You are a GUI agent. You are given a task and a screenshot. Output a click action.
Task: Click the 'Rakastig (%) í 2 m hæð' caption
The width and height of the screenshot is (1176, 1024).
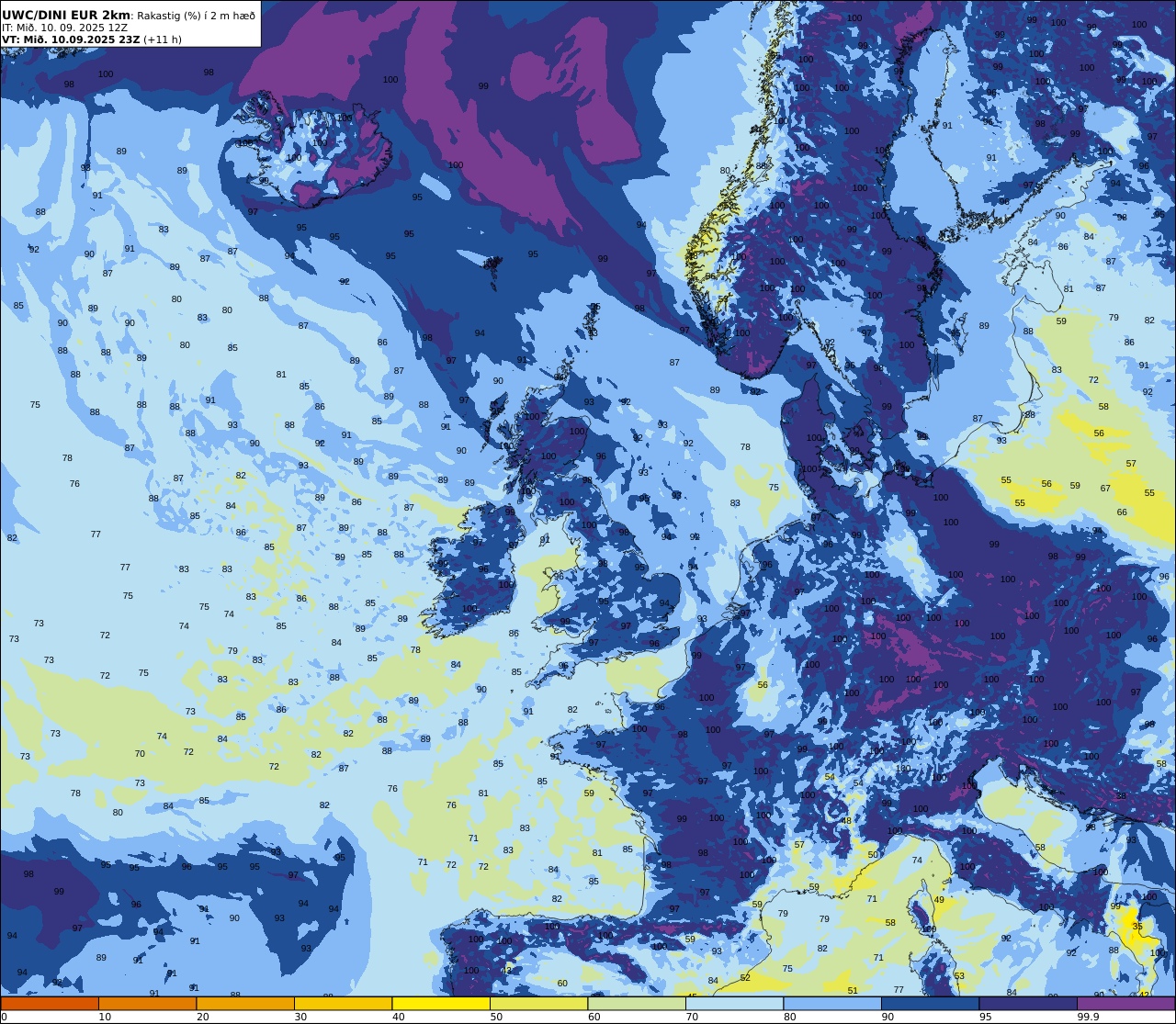point(196,16)
